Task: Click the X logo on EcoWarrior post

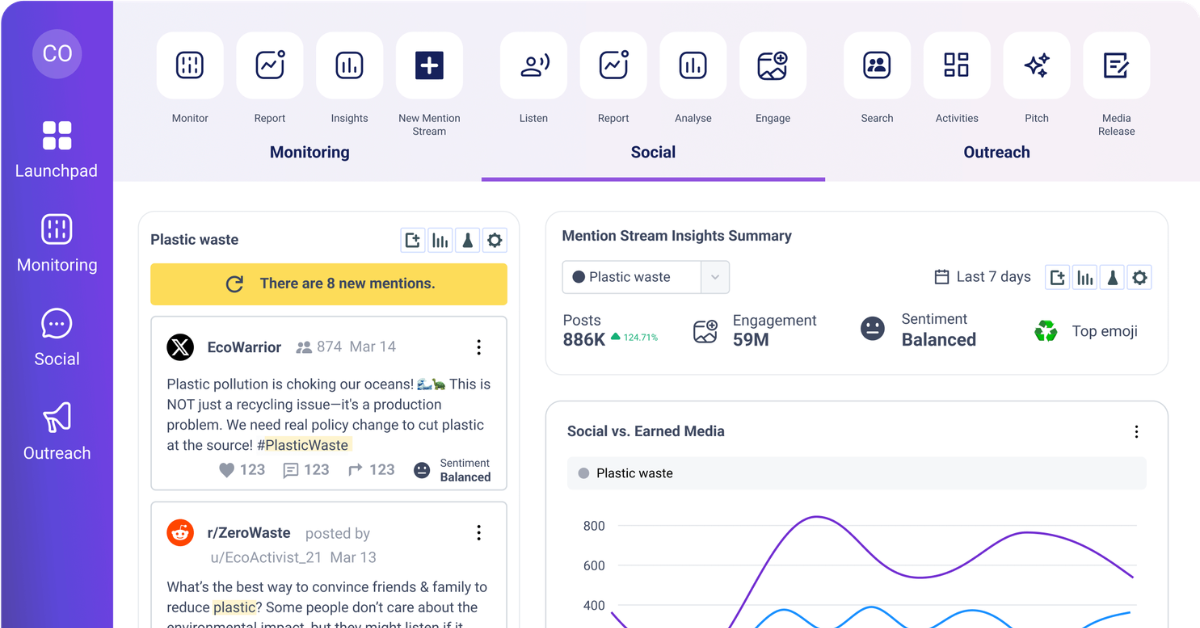Action: (x=180, y=347)
